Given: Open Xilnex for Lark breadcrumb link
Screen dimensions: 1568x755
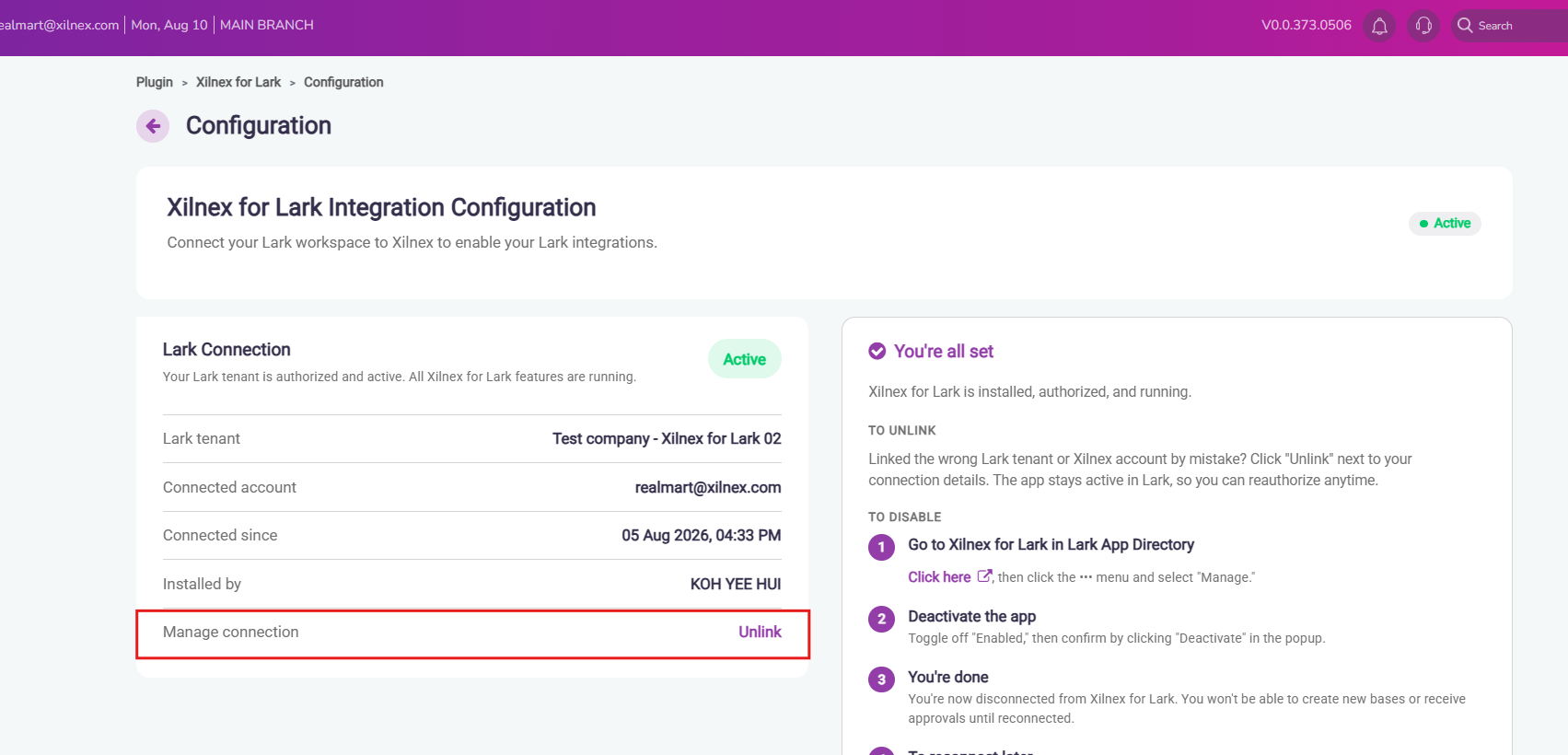Looking at the screenshot, I should (x=238, y=82).
